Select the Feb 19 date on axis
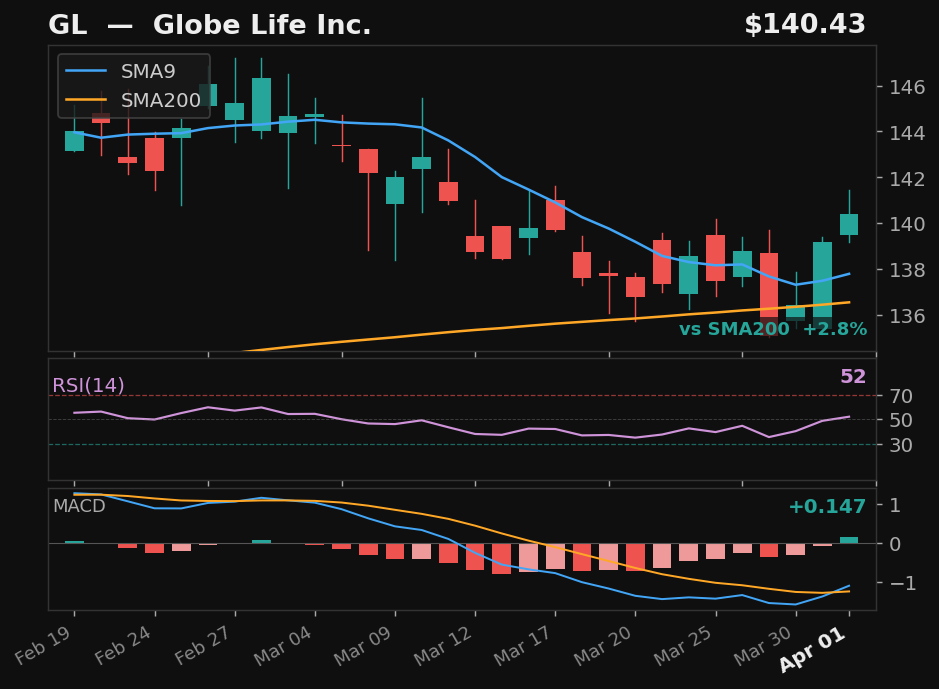The height and width of the screenshot is (689, 939). click(x=50, y=650)
